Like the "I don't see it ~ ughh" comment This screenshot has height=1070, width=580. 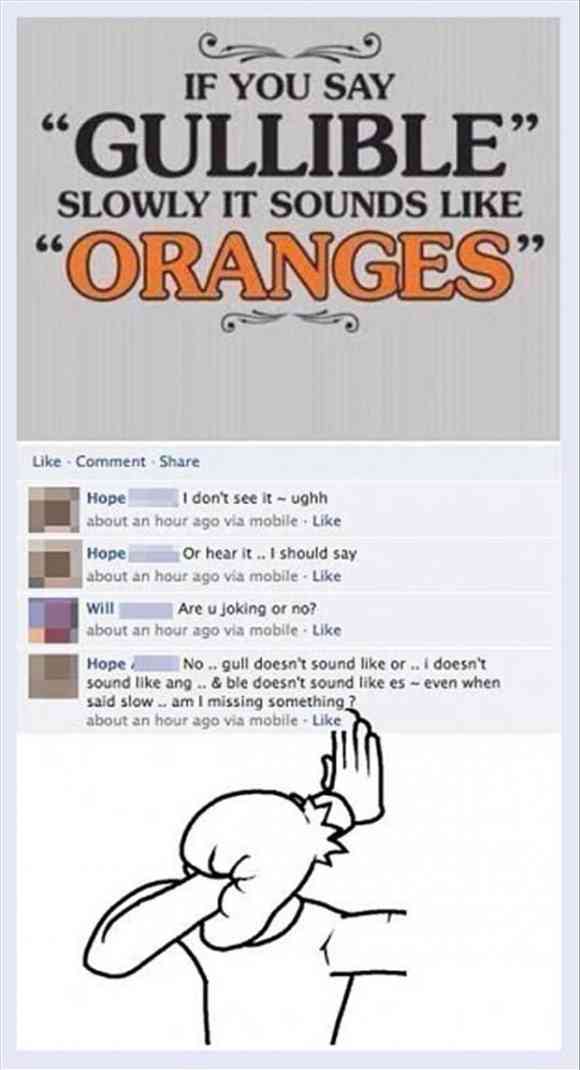tap(330, 521)
